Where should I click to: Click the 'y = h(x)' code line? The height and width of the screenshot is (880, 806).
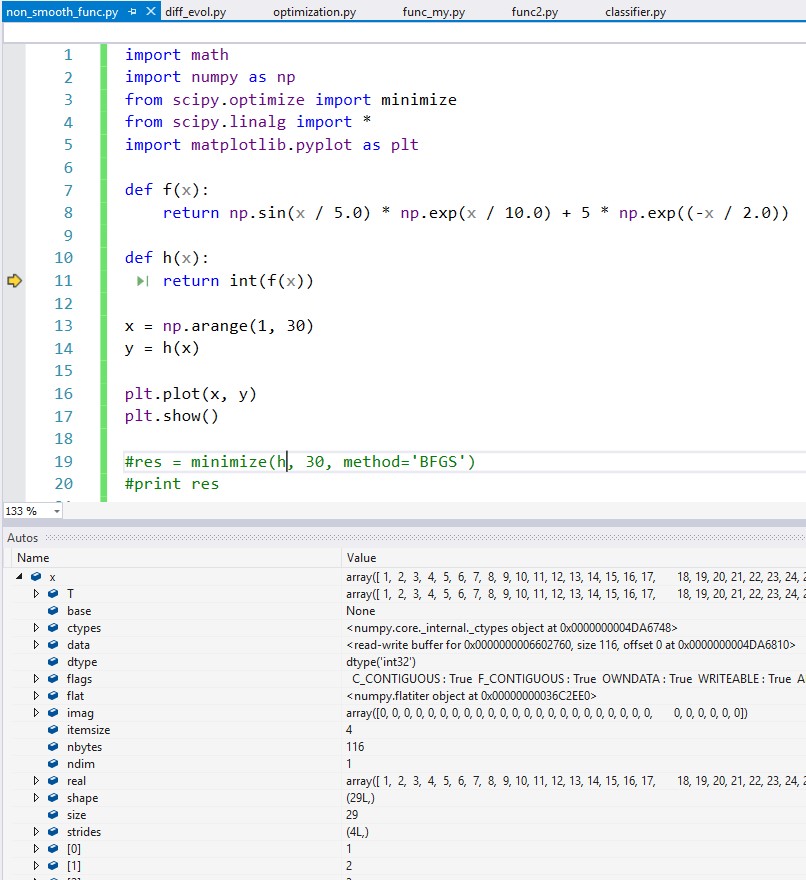click(162, 348)
